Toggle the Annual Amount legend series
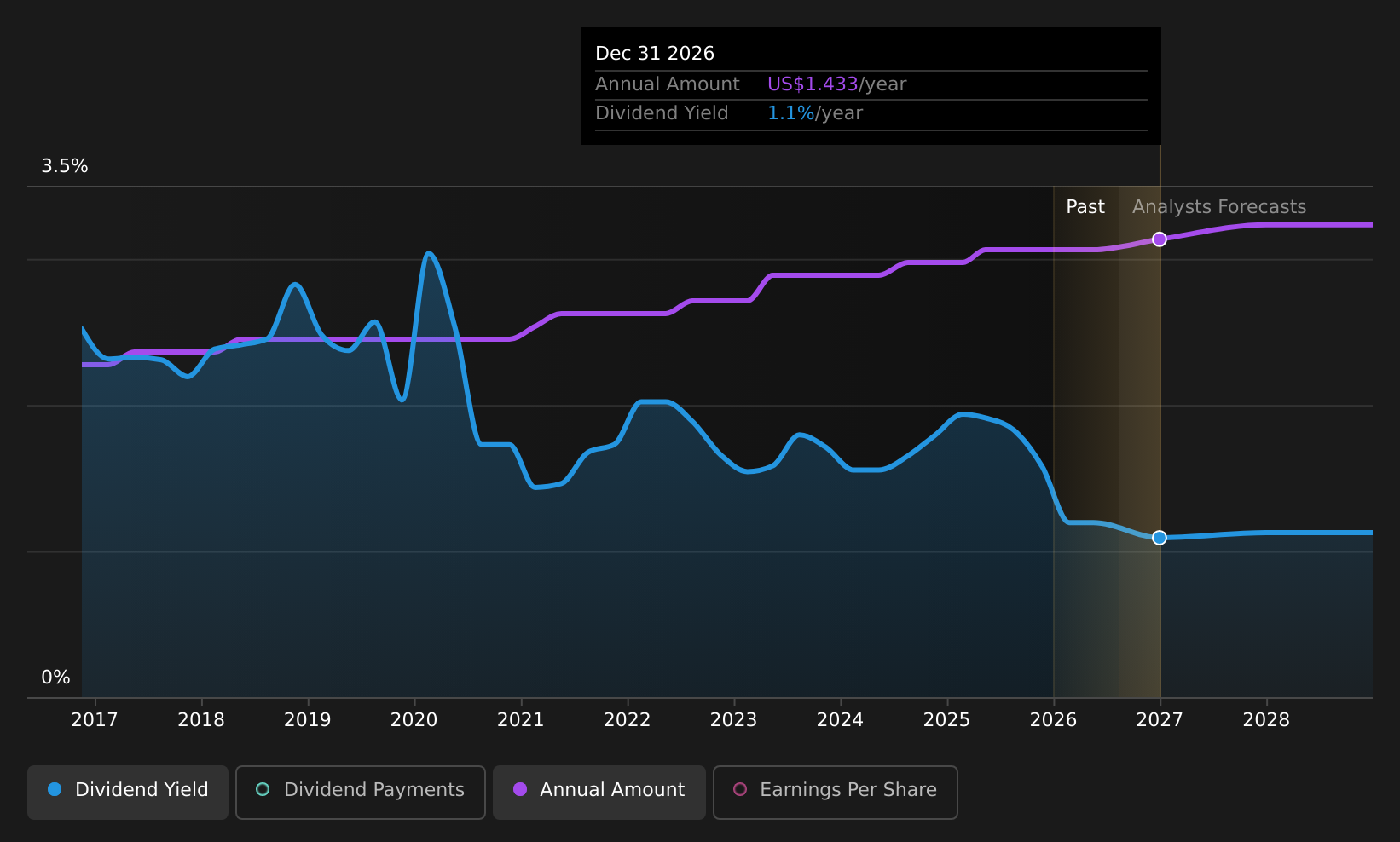 [x=599, y=792]
